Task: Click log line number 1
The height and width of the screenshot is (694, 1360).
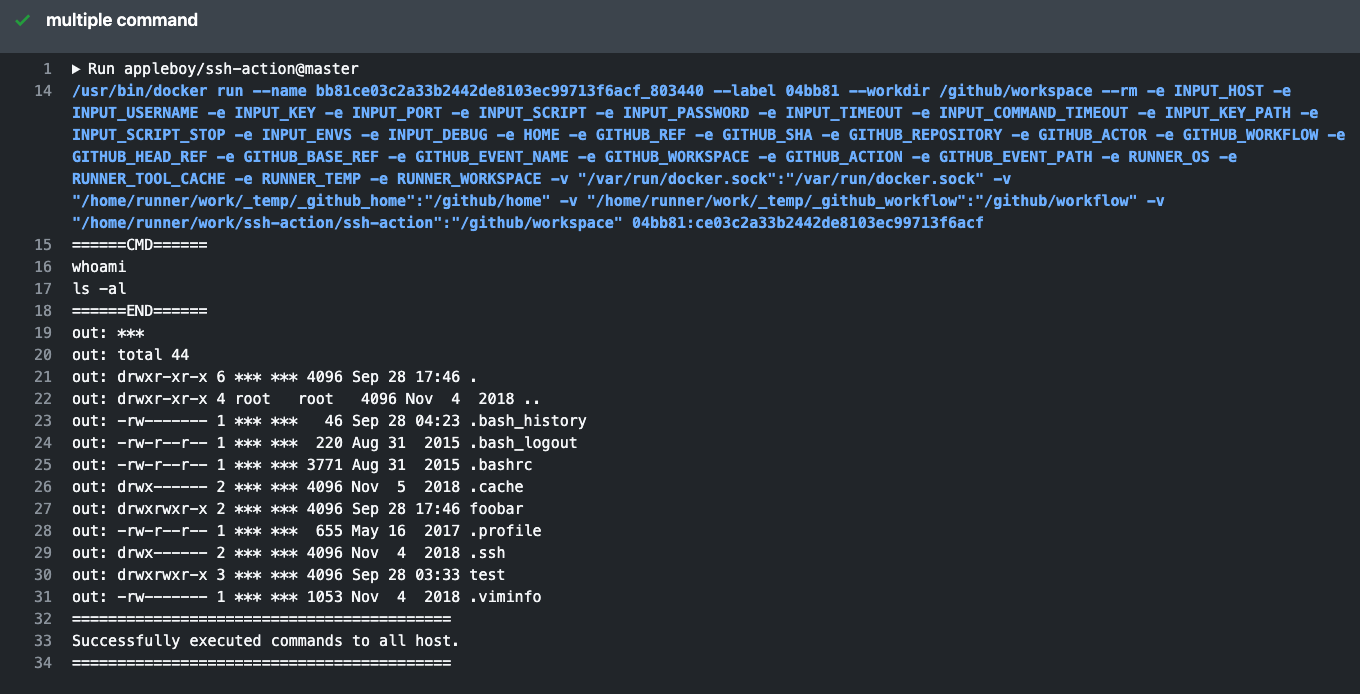Action: click(x=47, y=69)
